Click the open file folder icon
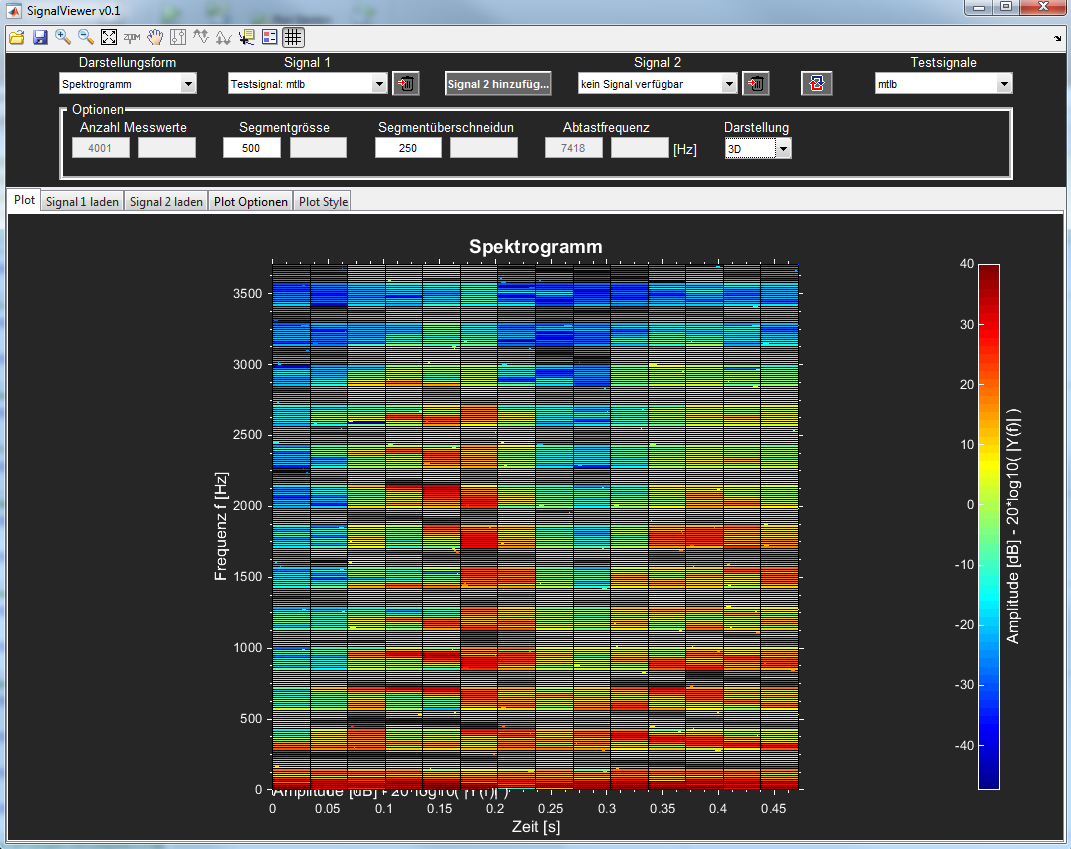The image size is (1071, 849). [x=16, y=38]
